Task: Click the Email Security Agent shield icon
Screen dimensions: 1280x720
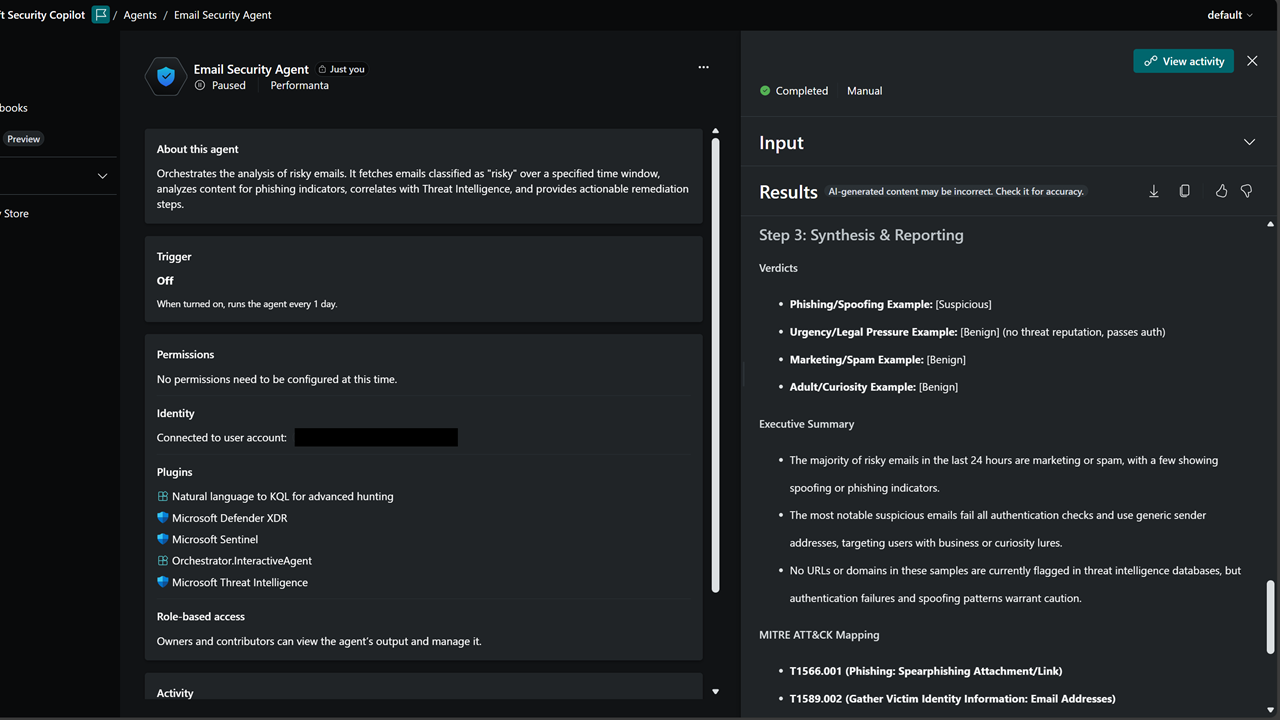Action: (x=166, y=77)
